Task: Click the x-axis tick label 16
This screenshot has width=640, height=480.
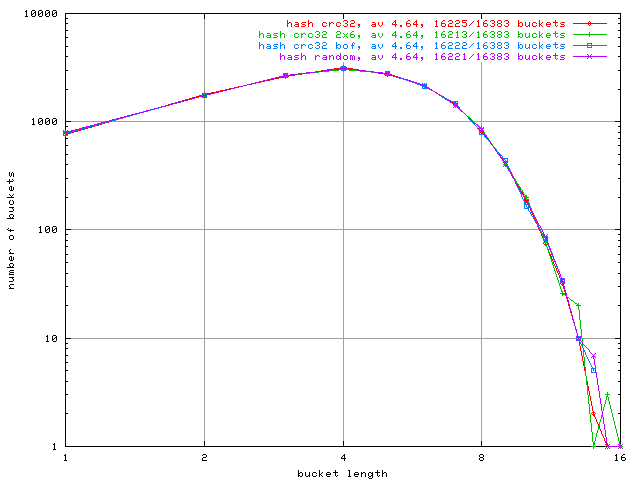Action: tap(620, 458)
